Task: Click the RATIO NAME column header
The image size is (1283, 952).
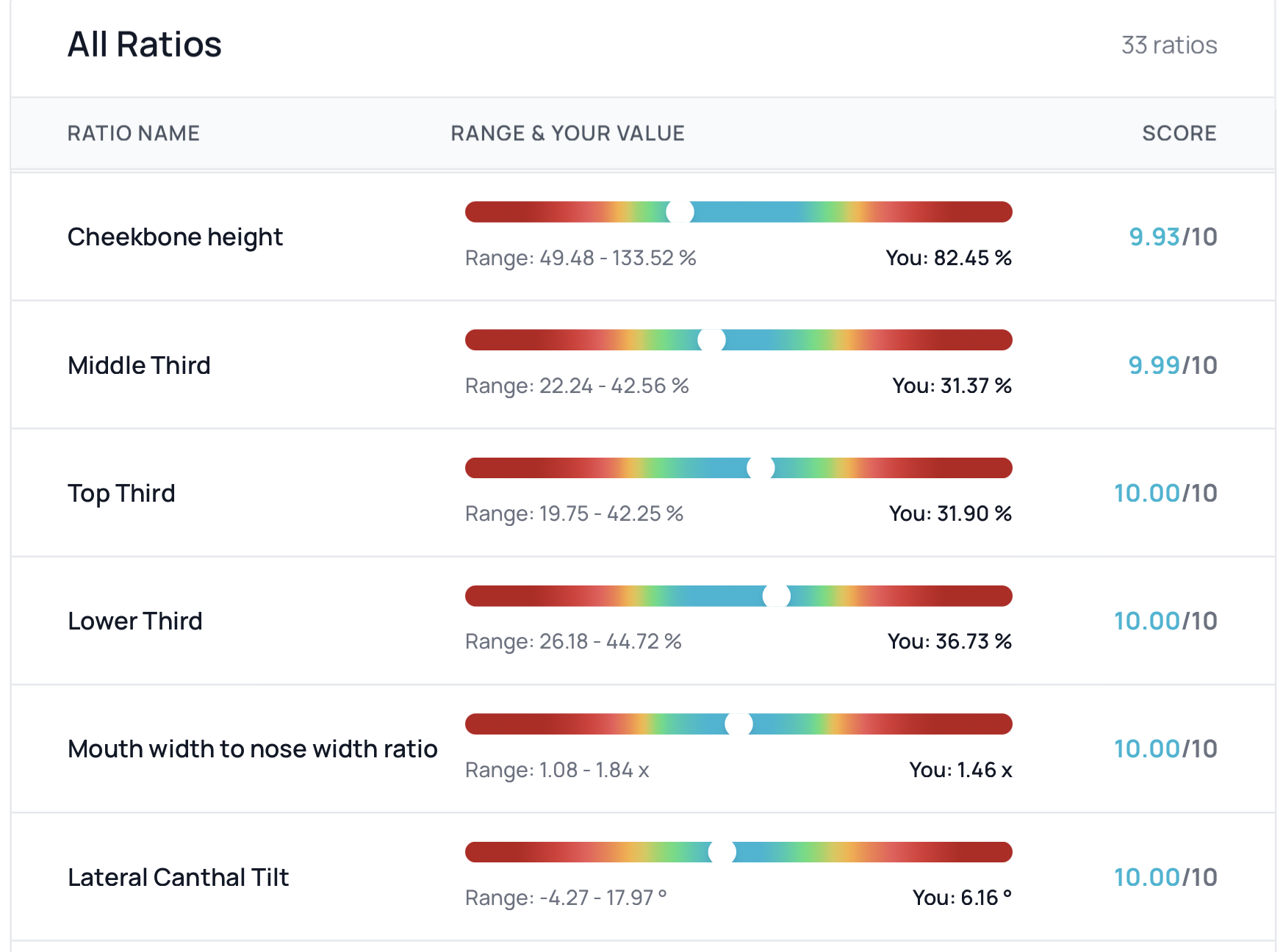Action: (x=133, y=133)
